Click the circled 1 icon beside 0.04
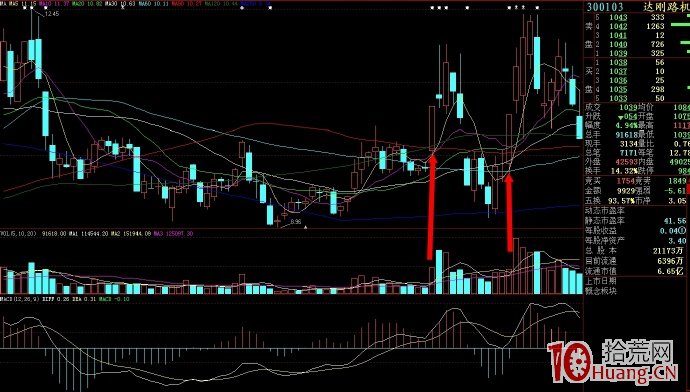This screenshot has height=392, width=690. click(683, 230)
